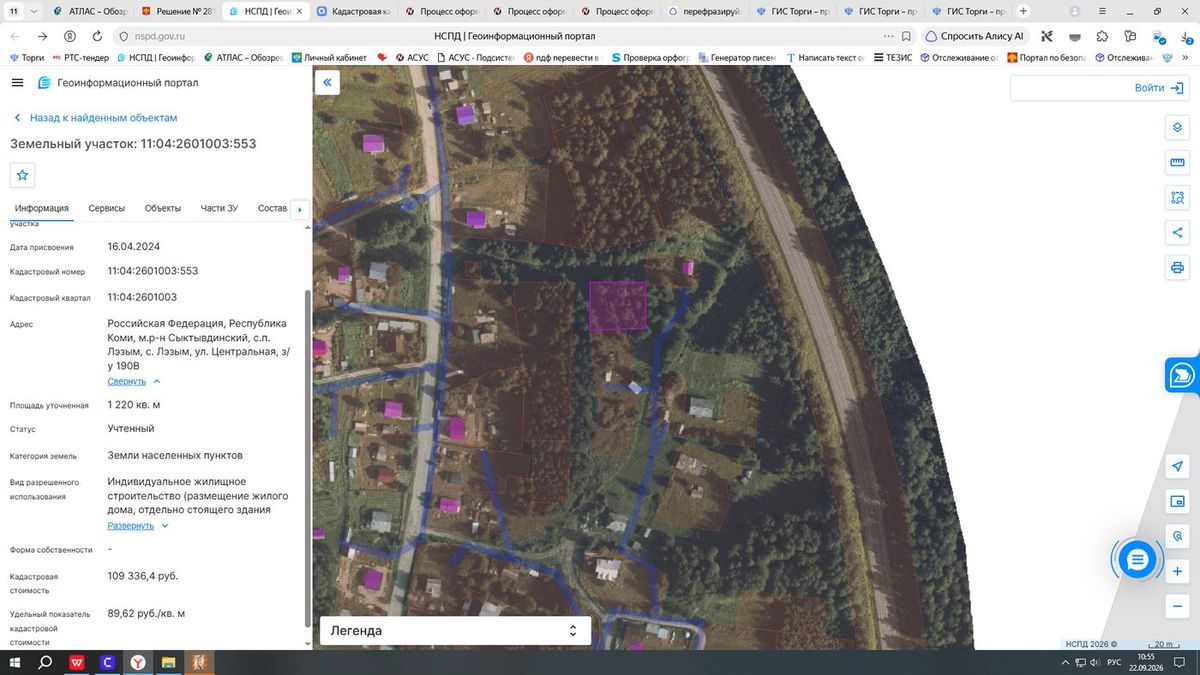Image resolution: width=1200 pixels, height=675 pixels.
Task: Go back to found objects
Action: 95,118
